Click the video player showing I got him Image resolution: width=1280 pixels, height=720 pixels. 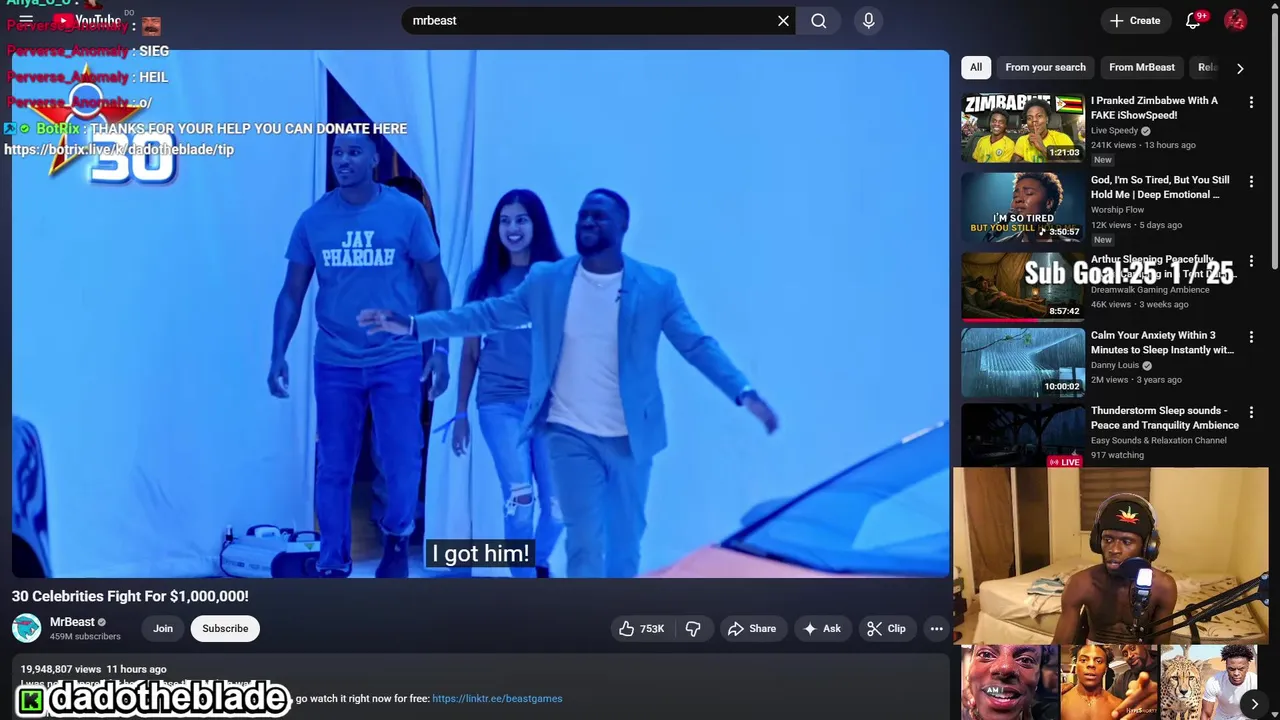[480, 314]
